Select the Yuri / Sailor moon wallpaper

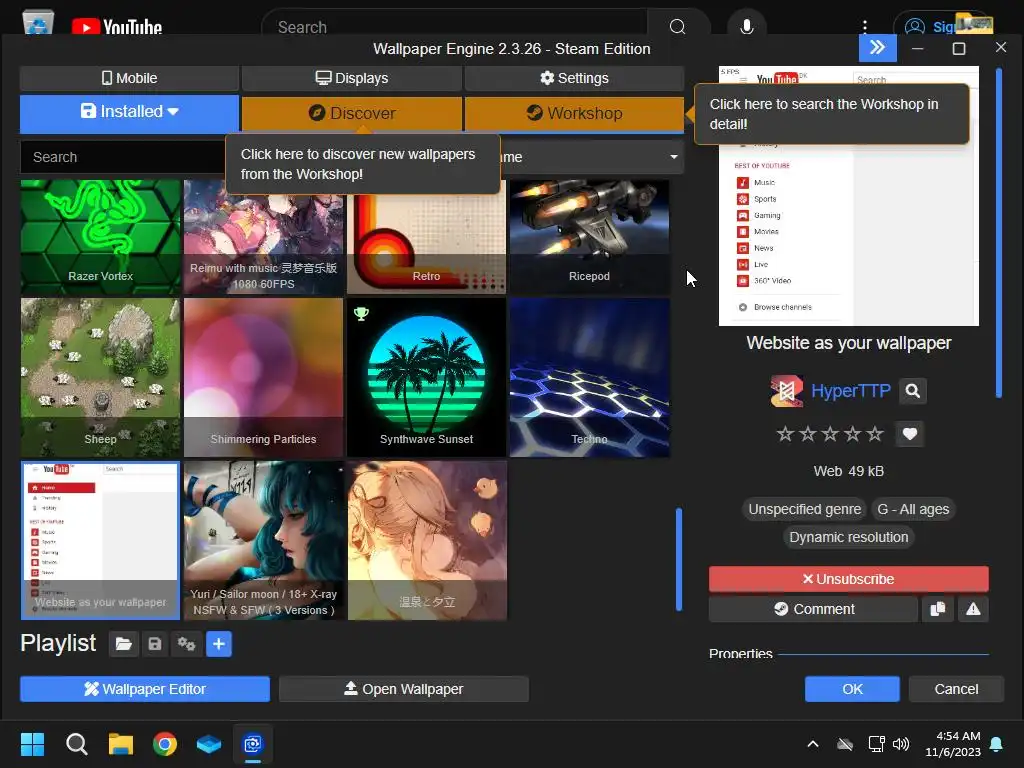point(263,540)
